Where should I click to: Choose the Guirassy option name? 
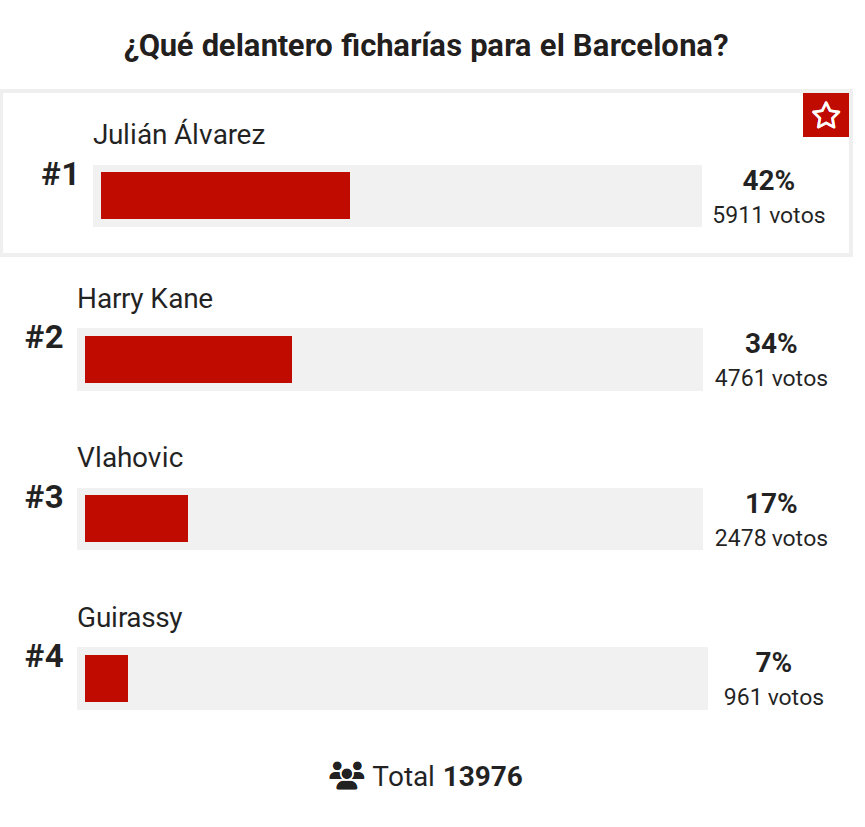point(130,618)
